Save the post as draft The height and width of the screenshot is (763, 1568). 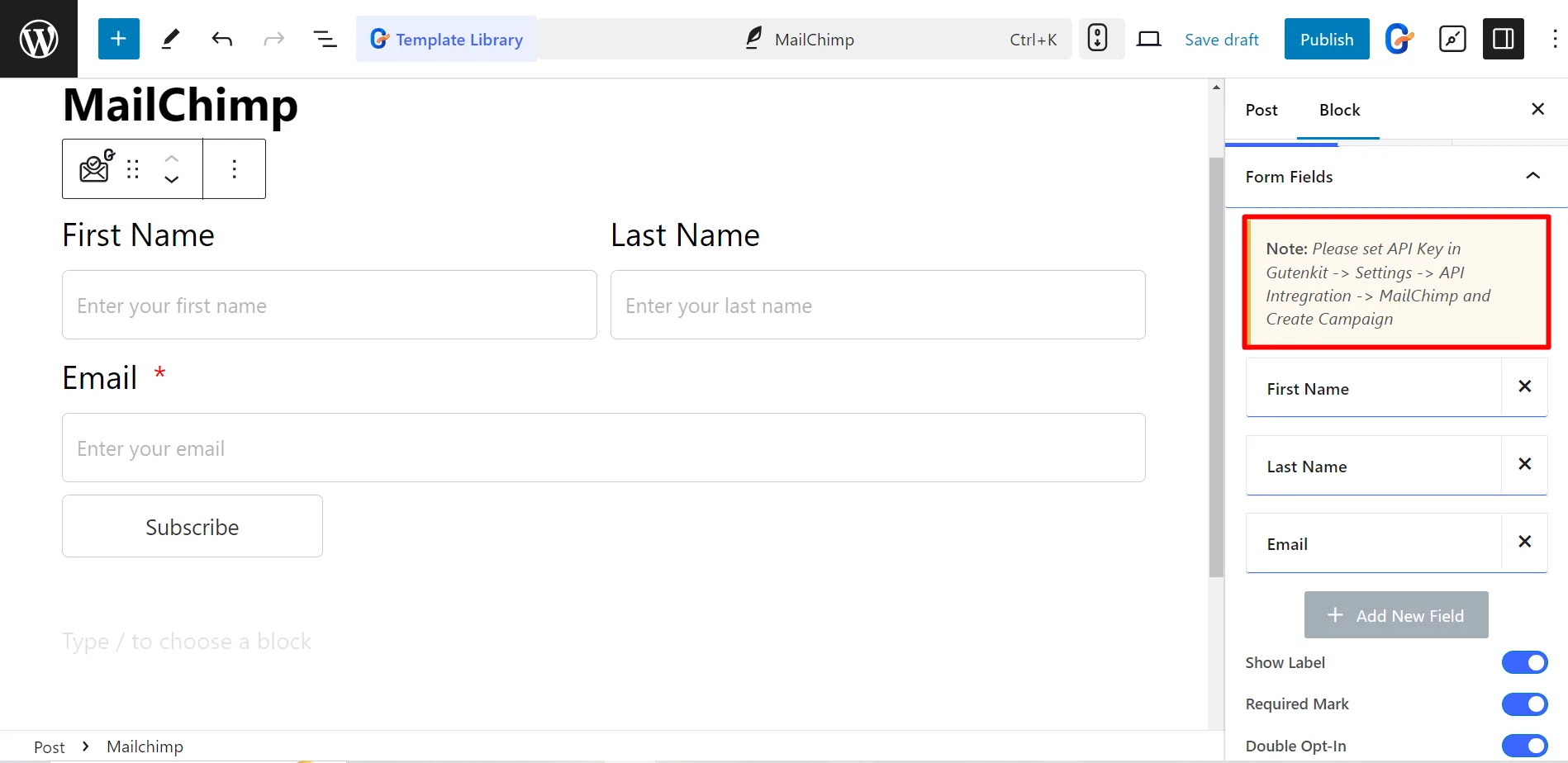(x=1221, y=39)
